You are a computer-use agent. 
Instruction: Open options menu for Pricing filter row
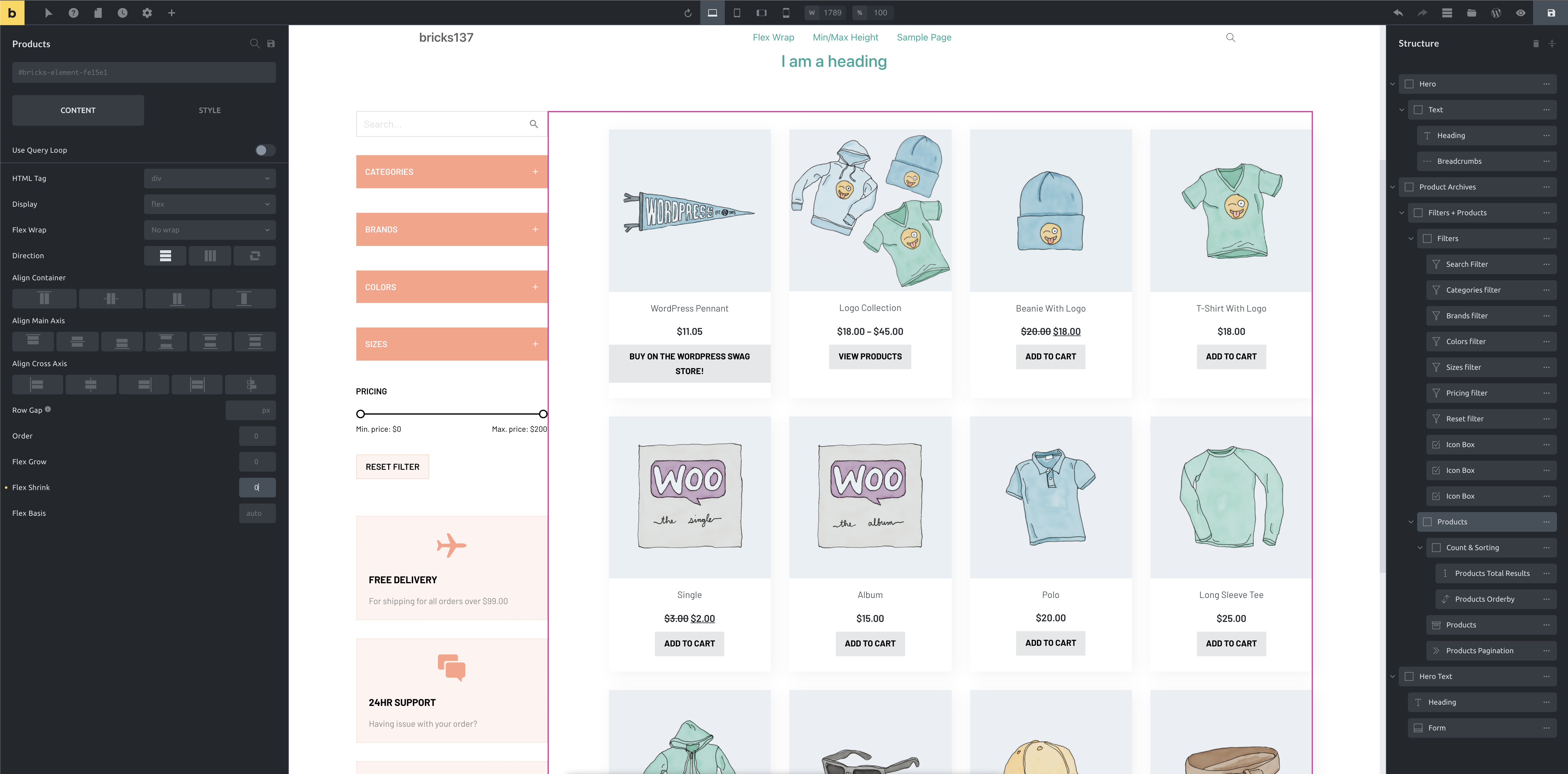pos(1546,393)
